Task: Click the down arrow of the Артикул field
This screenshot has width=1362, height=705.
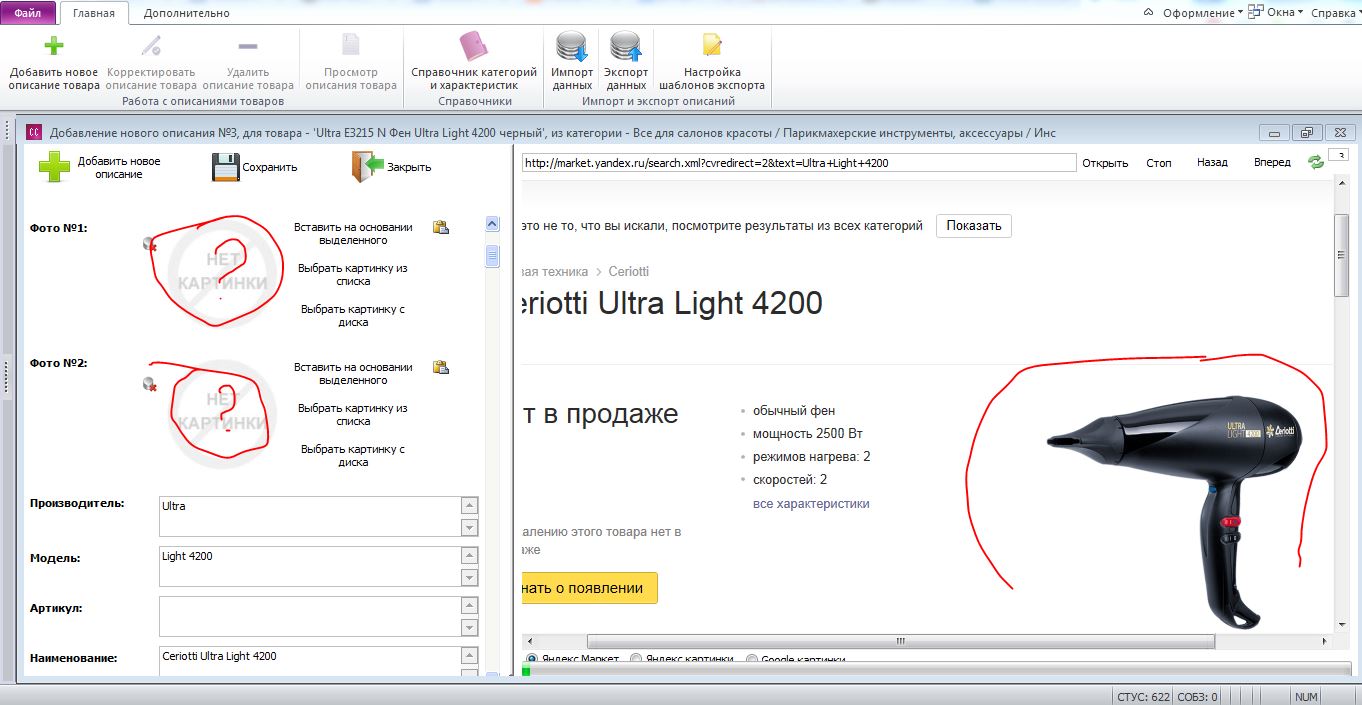Action: 469,627
